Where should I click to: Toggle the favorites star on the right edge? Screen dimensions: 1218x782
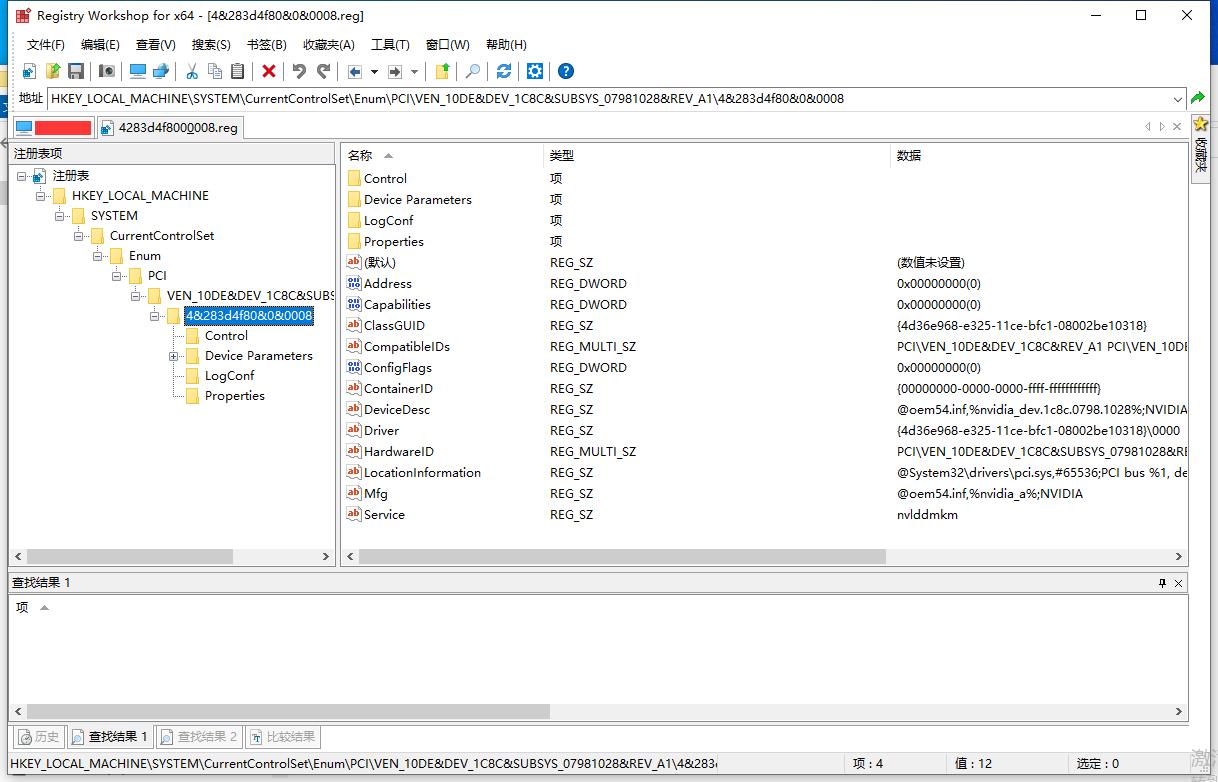pyautogui.click(x=1201, y=125)
